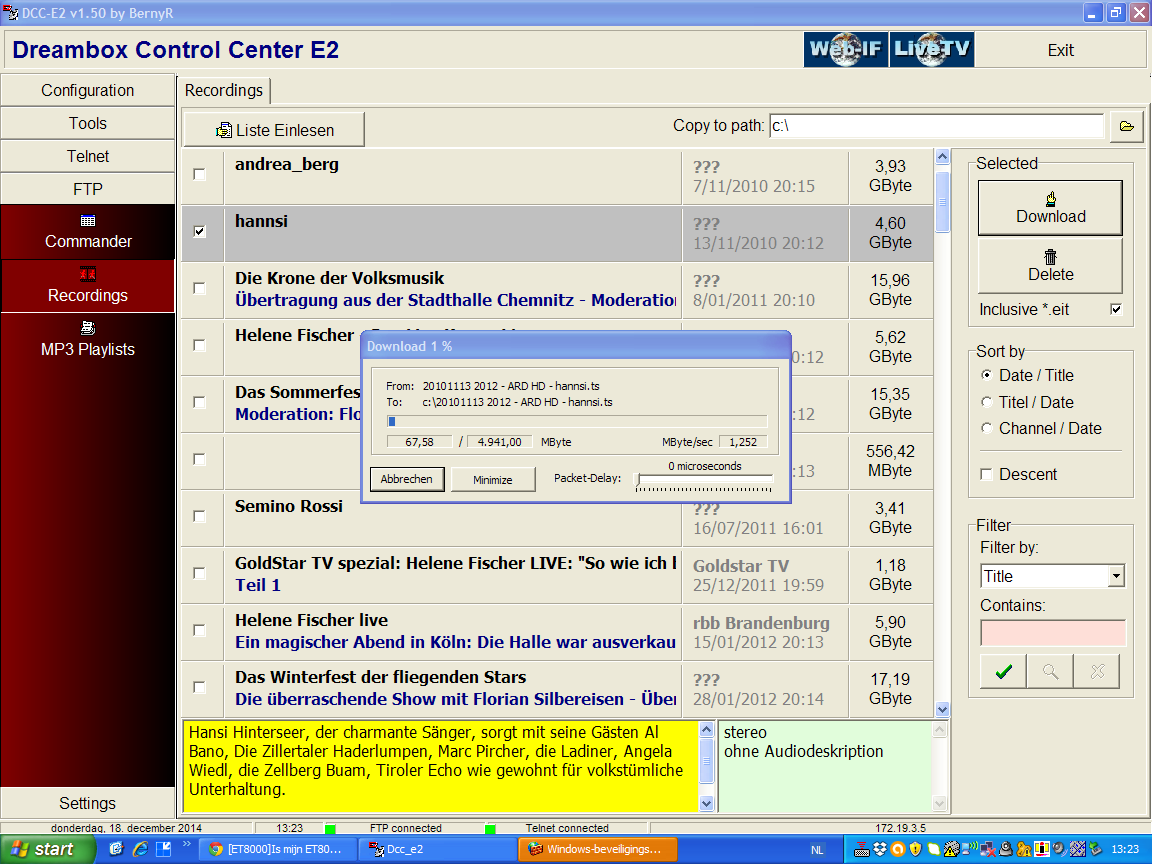Screen dimensions: 1152x864
Task: Open the Telnet menu section
Action: pyautogui.click(x=88, y=156)
